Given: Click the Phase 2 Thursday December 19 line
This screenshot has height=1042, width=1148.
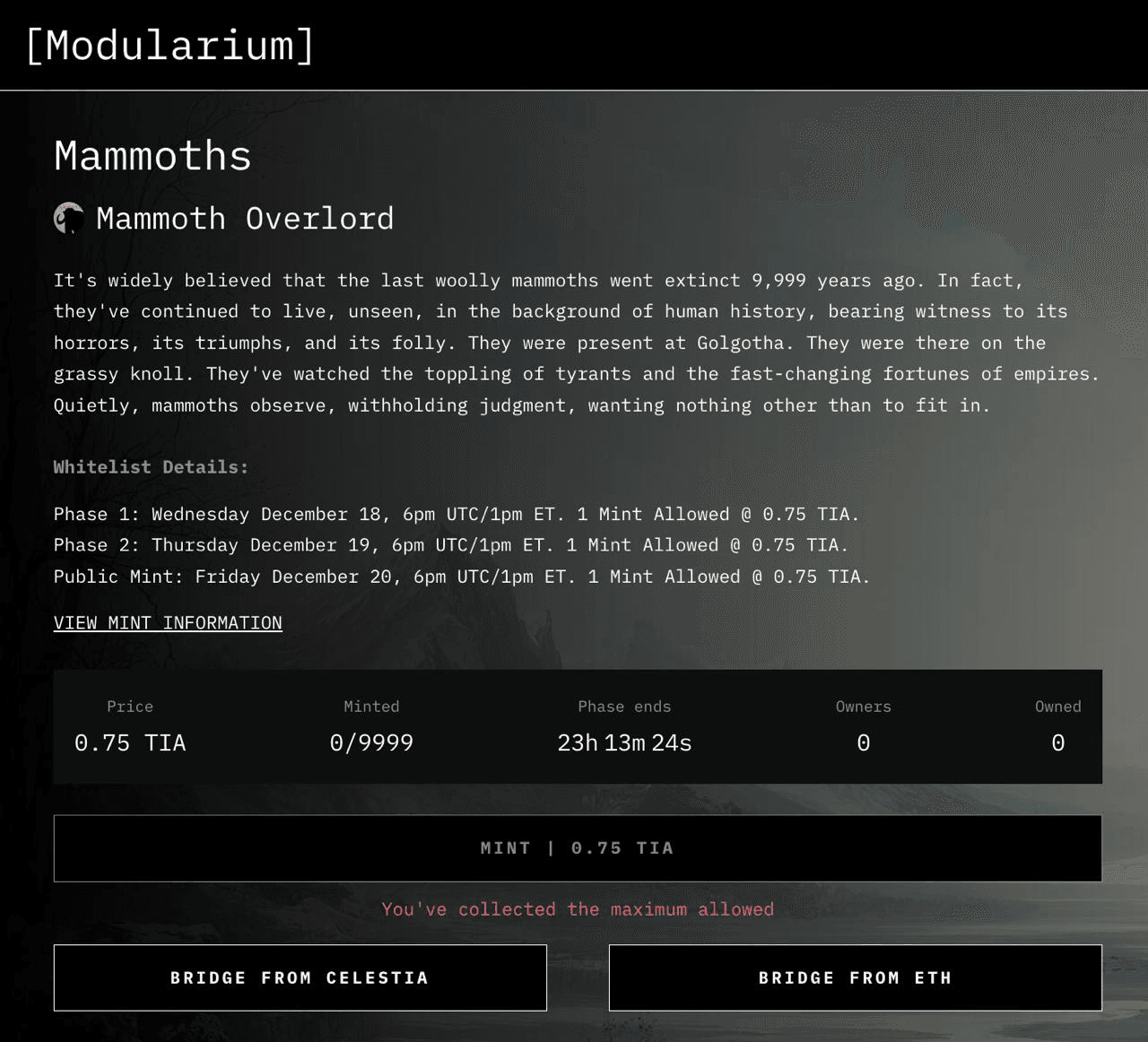Looking at the screenshot, I should (451, 545).
